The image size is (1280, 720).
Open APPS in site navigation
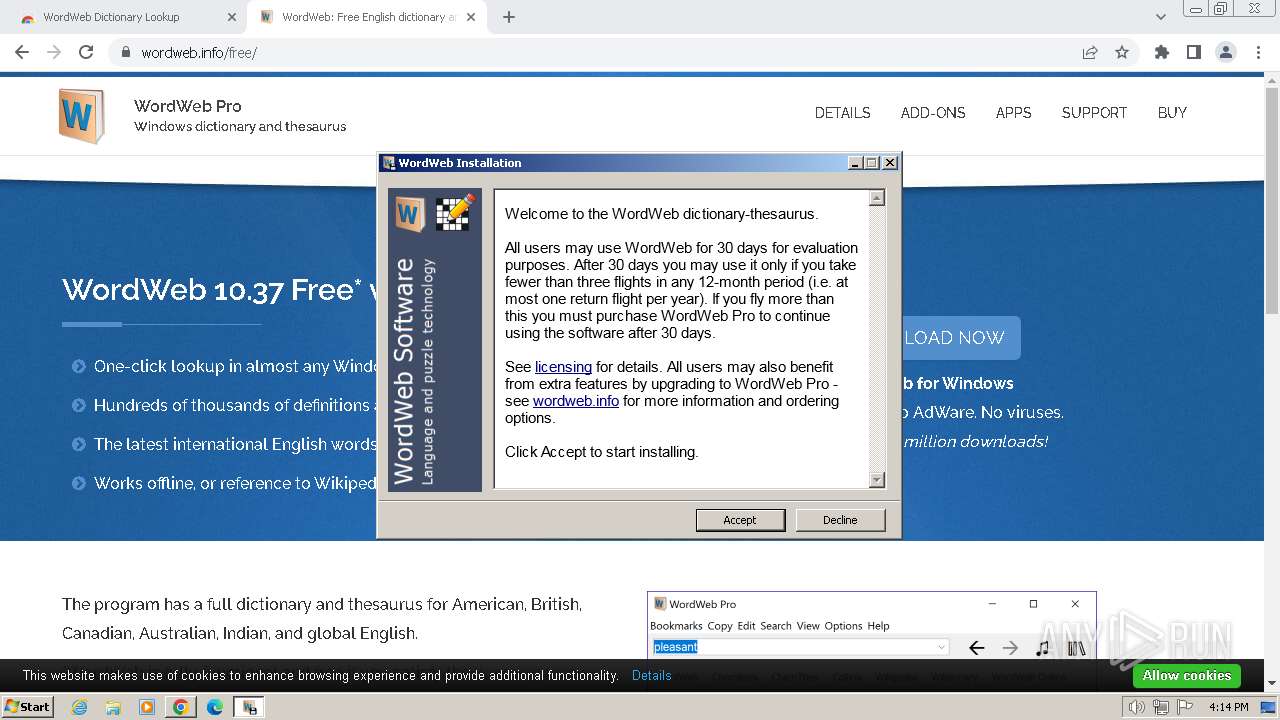click(x=1013, y=113)
